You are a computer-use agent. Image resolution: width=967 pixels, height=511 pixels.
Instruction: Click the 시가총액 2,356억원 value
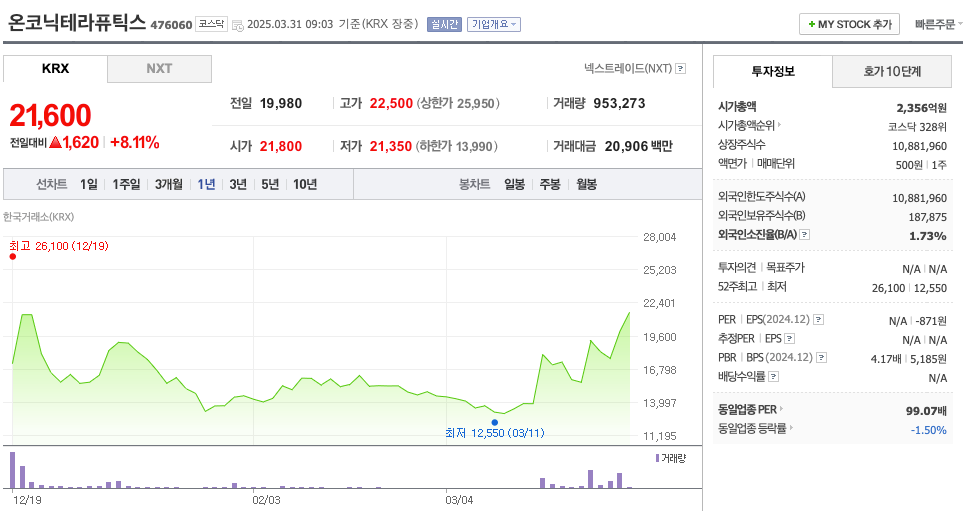(921, 108)
